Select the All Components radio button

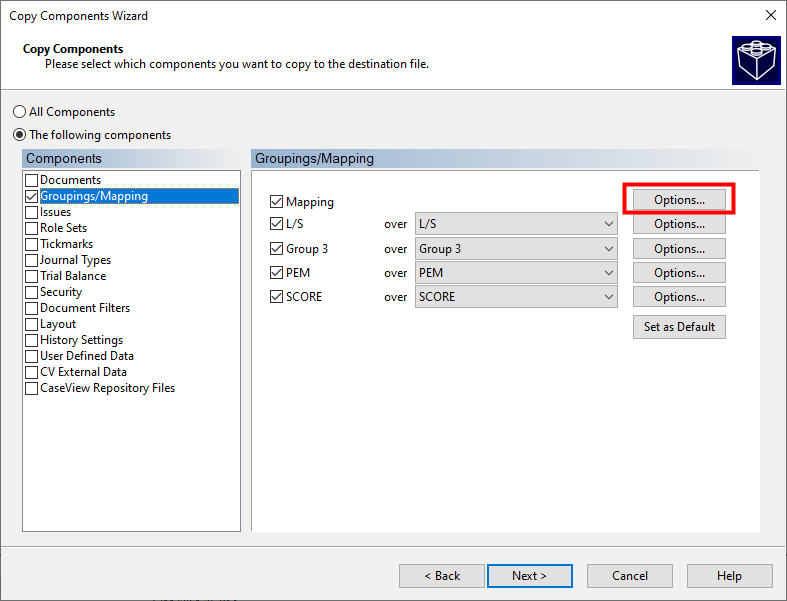pos(20,112)
